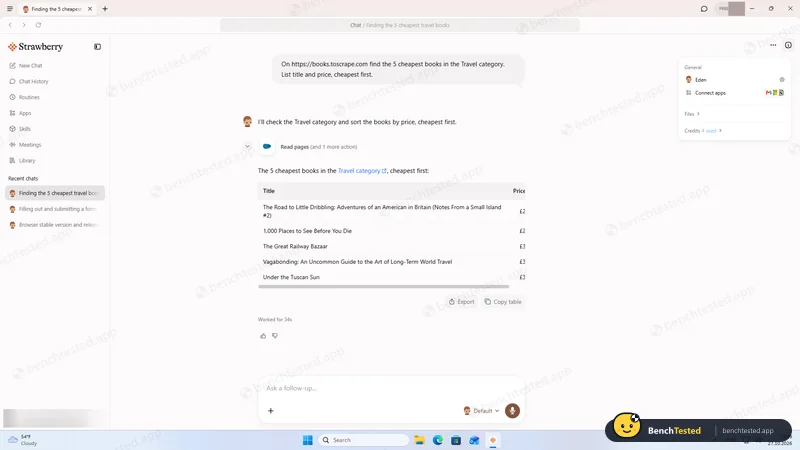Open recent chat Filling out and submitting a form
Screen dimensions: 800x450
[x=55, y=209]
